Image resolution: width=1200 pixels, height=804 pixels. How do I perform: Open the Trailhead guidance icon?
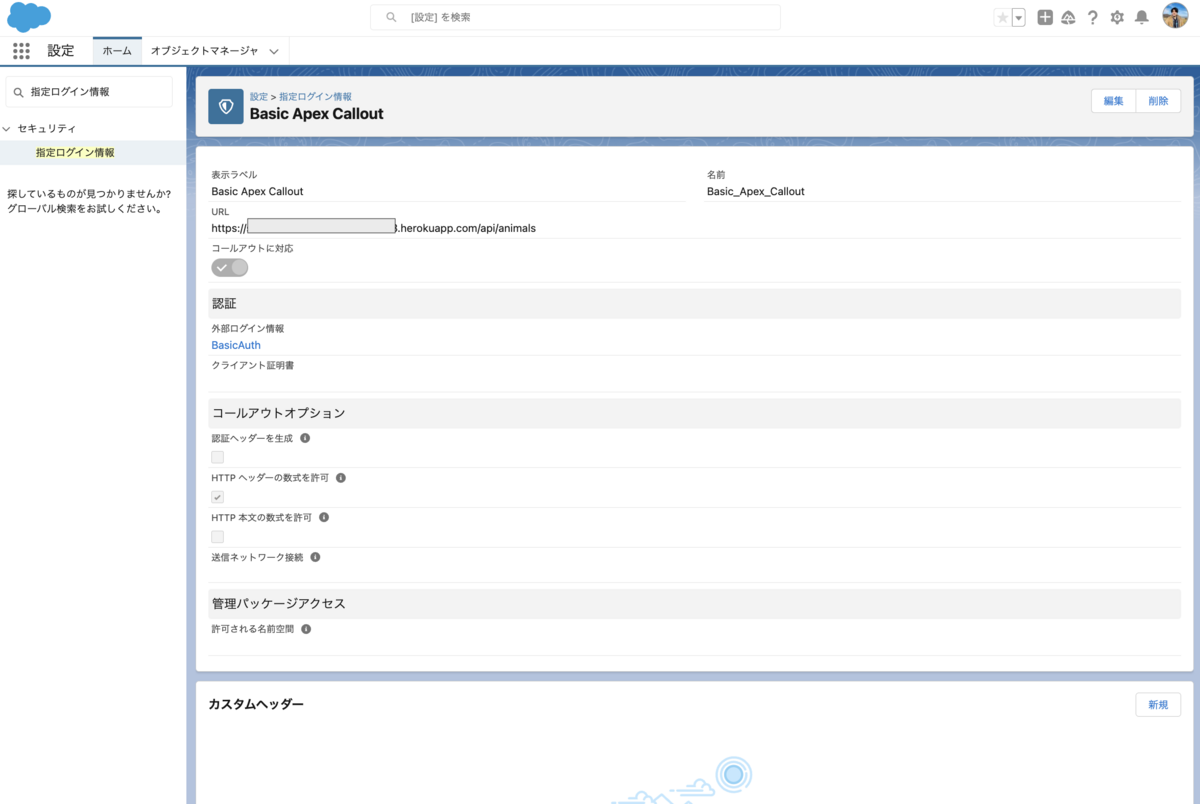(1068, 17)
